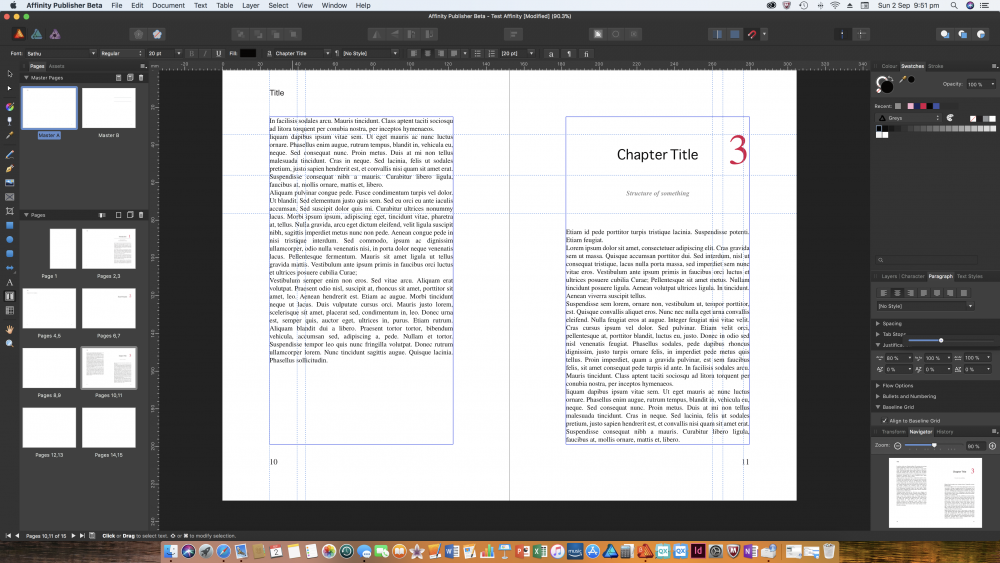Select the Master B thumbnail
Viewport: 1000px width, 563px height.
coord(108,108)
